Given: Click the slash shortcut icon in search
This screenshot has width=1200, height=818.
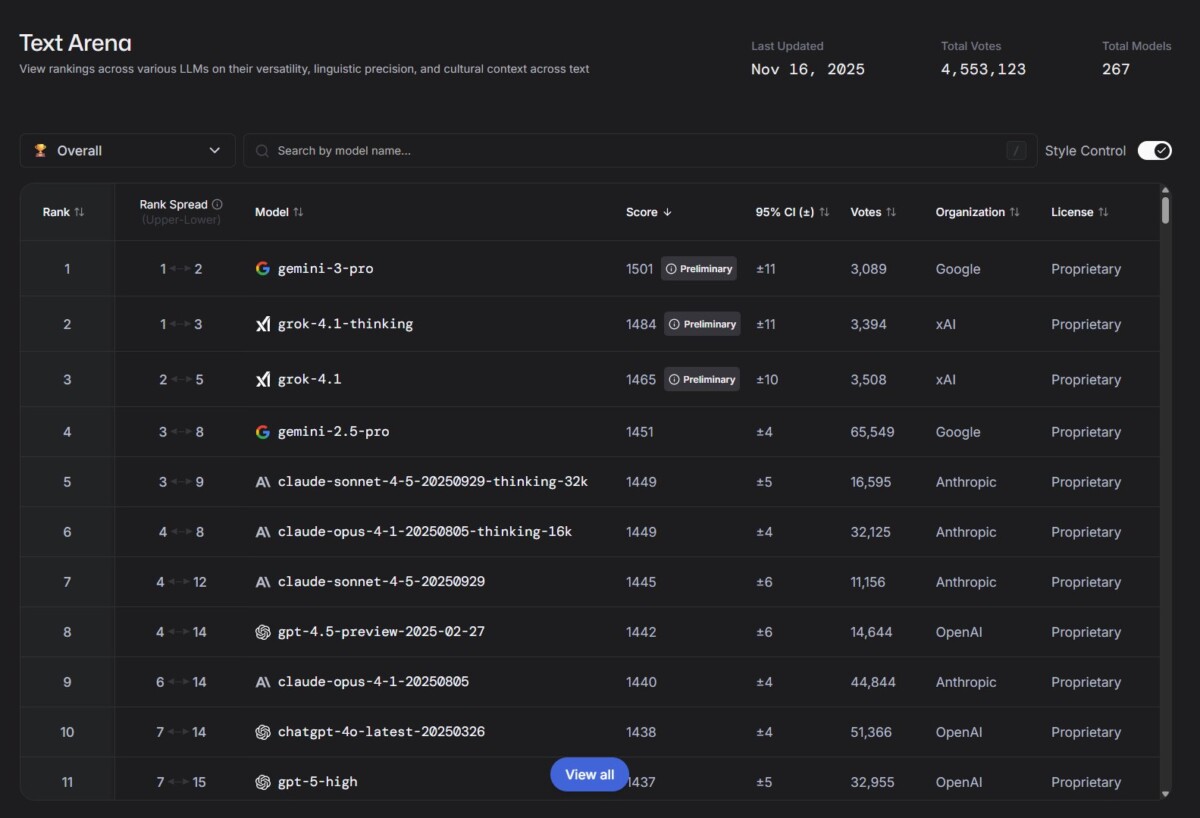Looking at the screenshot, I should 1016,151.
